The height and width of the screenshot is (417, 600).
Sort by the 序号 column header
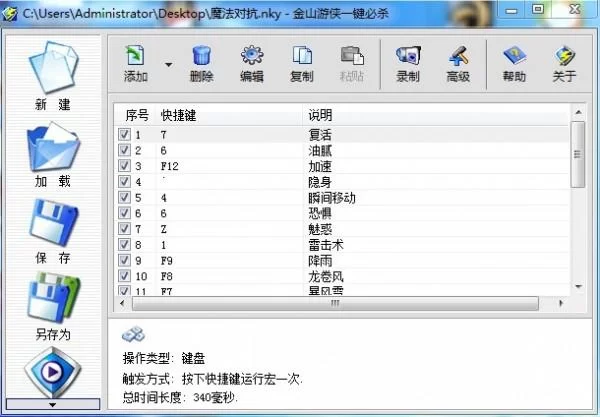(137, 115)
